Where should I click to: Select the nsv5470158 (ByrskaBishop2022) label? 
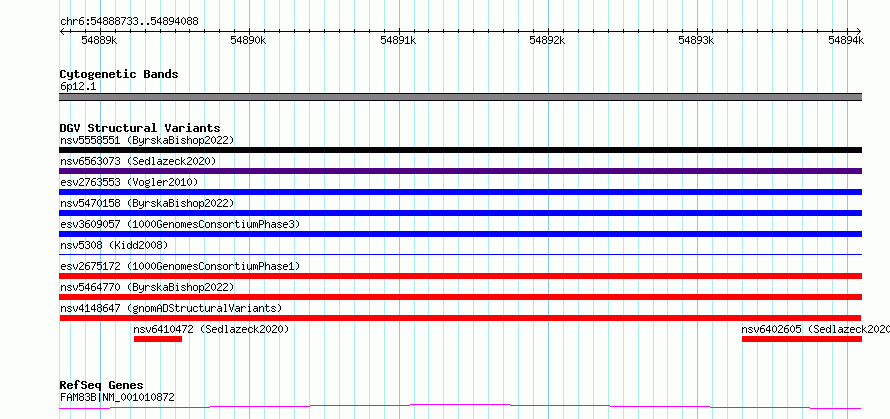point(147,203)
